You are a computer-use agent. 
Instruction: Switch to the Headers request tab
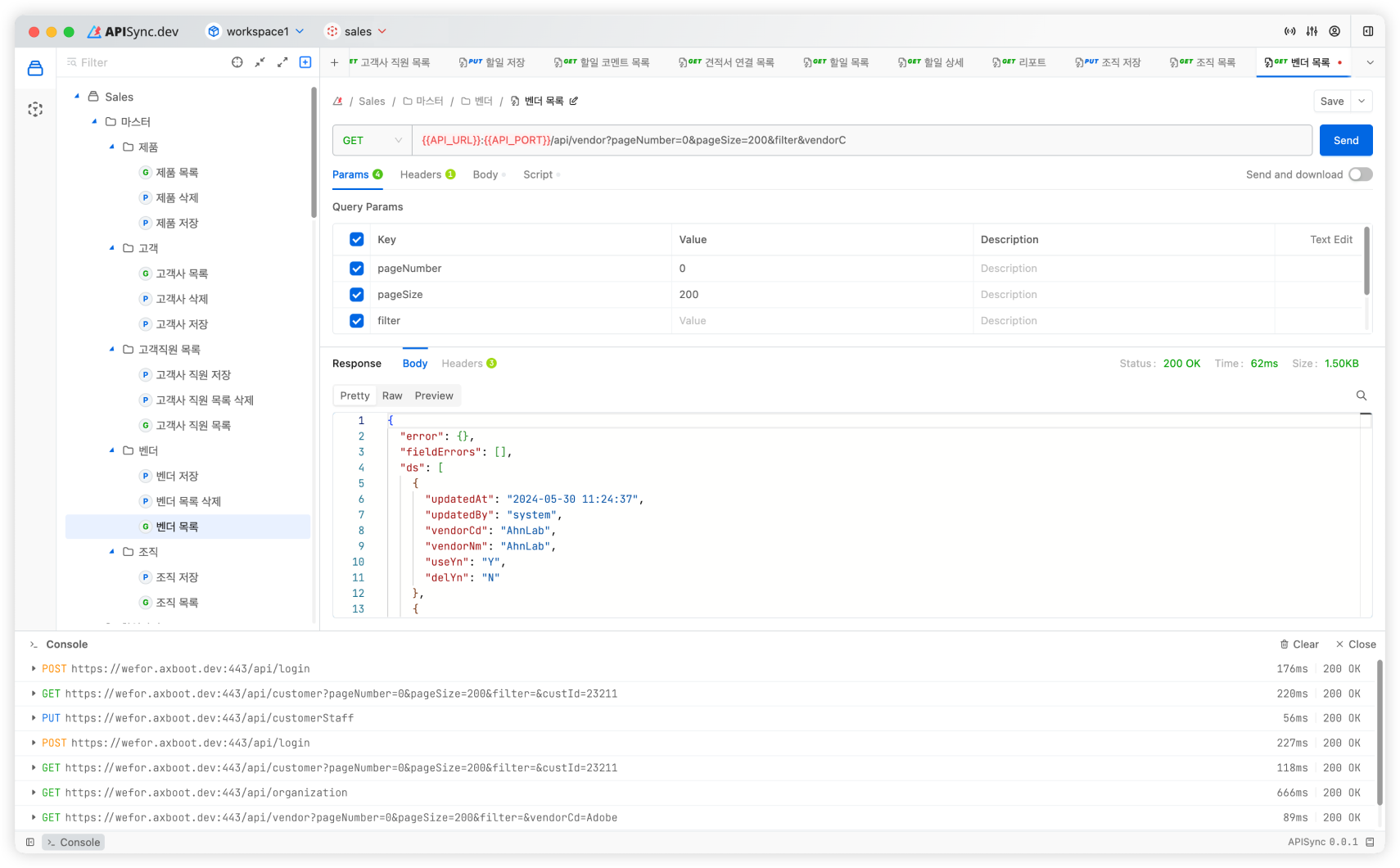(427, 174)
